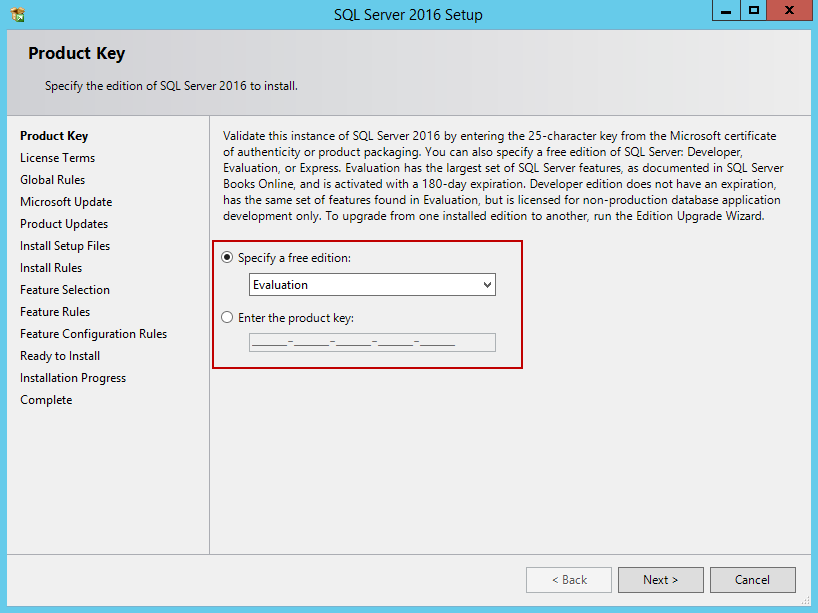This screenshot has width=818, height=613.
Task: Click the Feature Rules step text
Action: pos(55,311)
